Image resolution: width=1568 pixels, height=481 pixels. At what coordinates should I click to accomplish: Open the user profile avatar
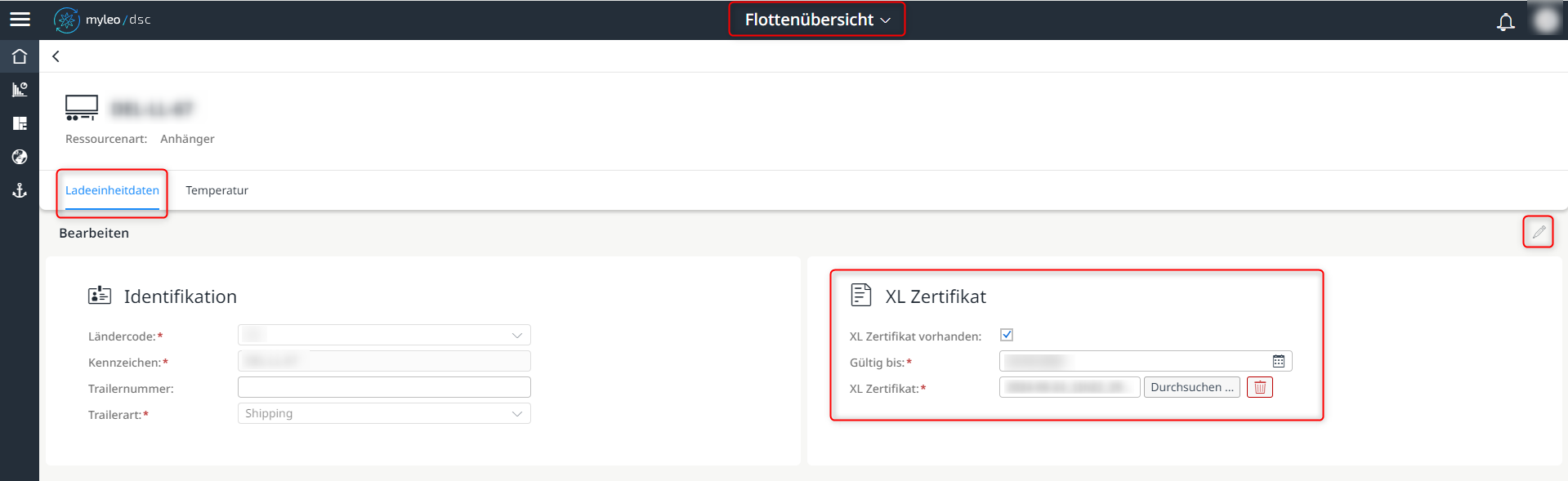1546,20
